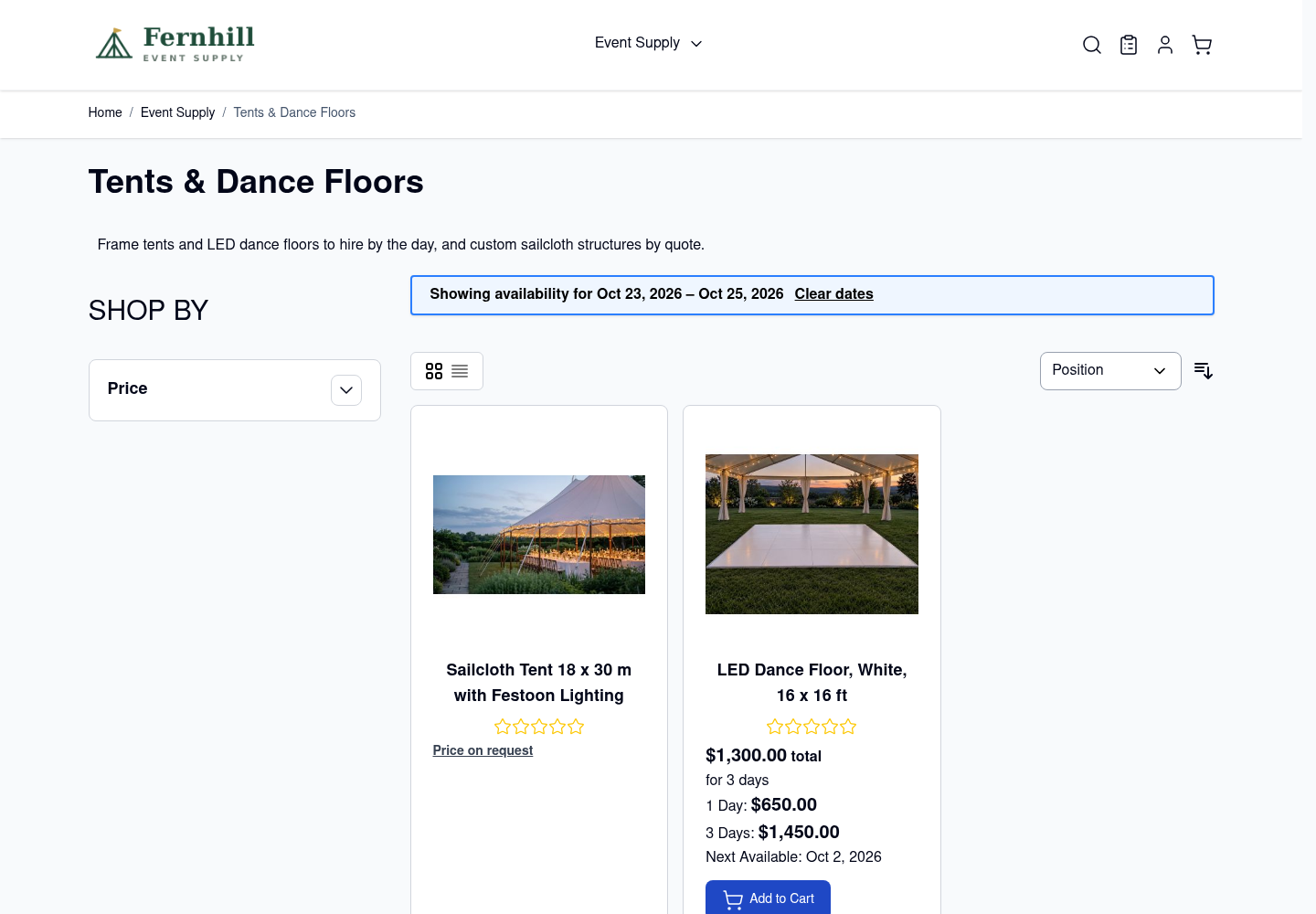Expand the Price filter chevron
1316x914 pixels.
[x=346, y=390]
